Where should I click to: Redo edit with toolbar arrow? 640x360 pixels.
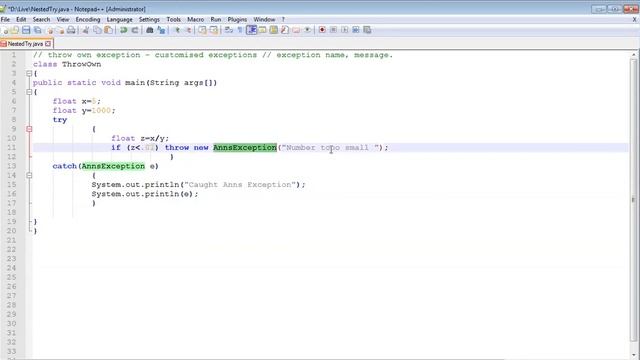coord(135,30)
